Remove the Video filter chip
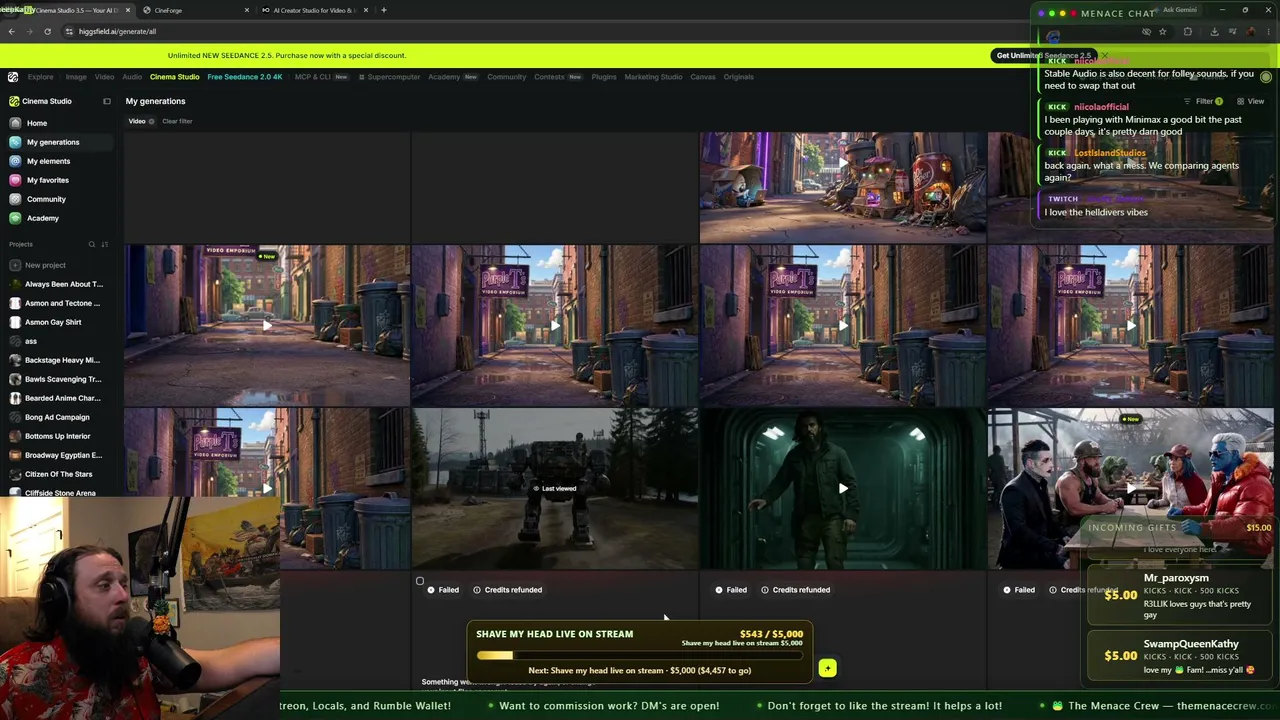 (152, 121)
